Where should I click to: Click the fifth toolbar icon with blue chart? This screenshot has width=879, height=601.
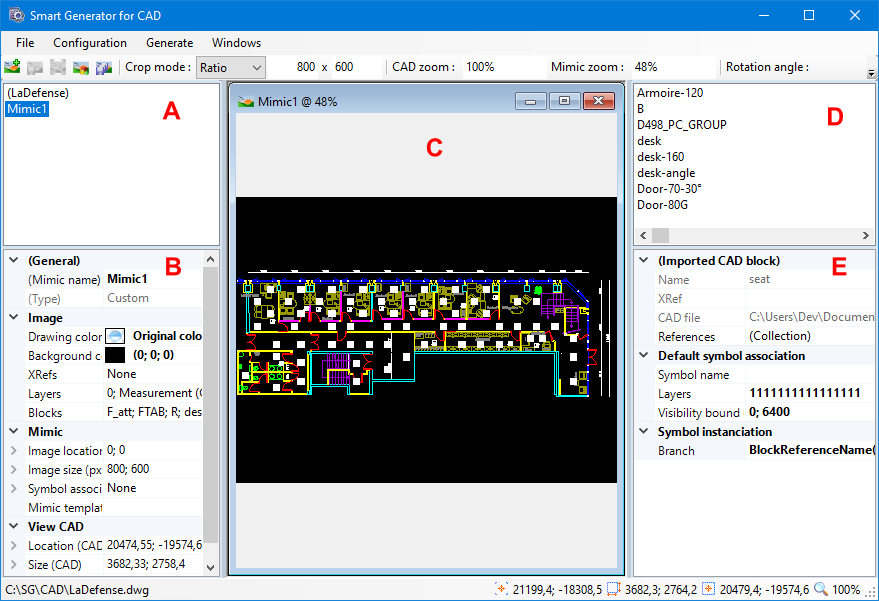(103, 68)
